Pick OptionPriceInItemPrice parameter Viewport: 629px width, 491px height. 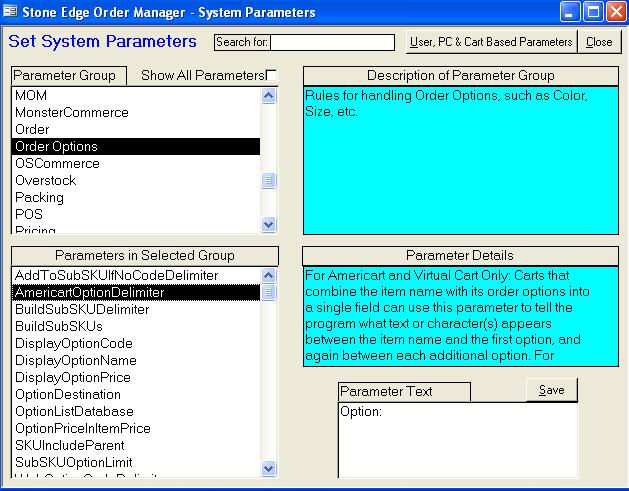[136, 428]
